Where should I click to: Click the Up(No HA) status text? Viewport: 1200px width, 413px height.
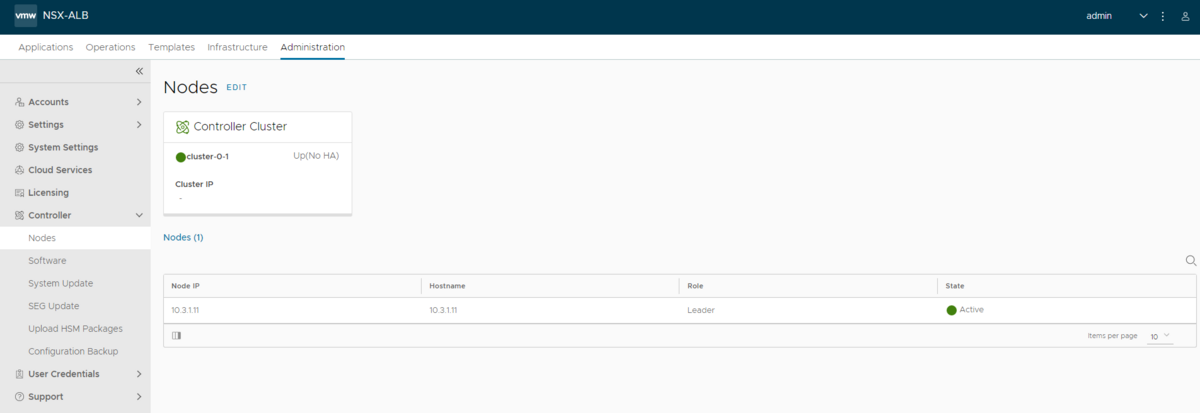point(316,156)
